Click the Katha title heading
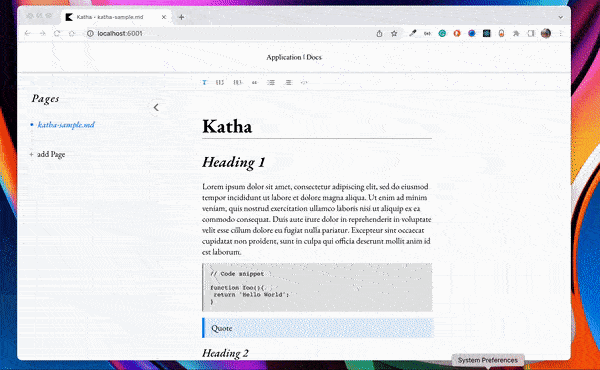The height and width of the screenshot is (370, 600). pos(227,127)
